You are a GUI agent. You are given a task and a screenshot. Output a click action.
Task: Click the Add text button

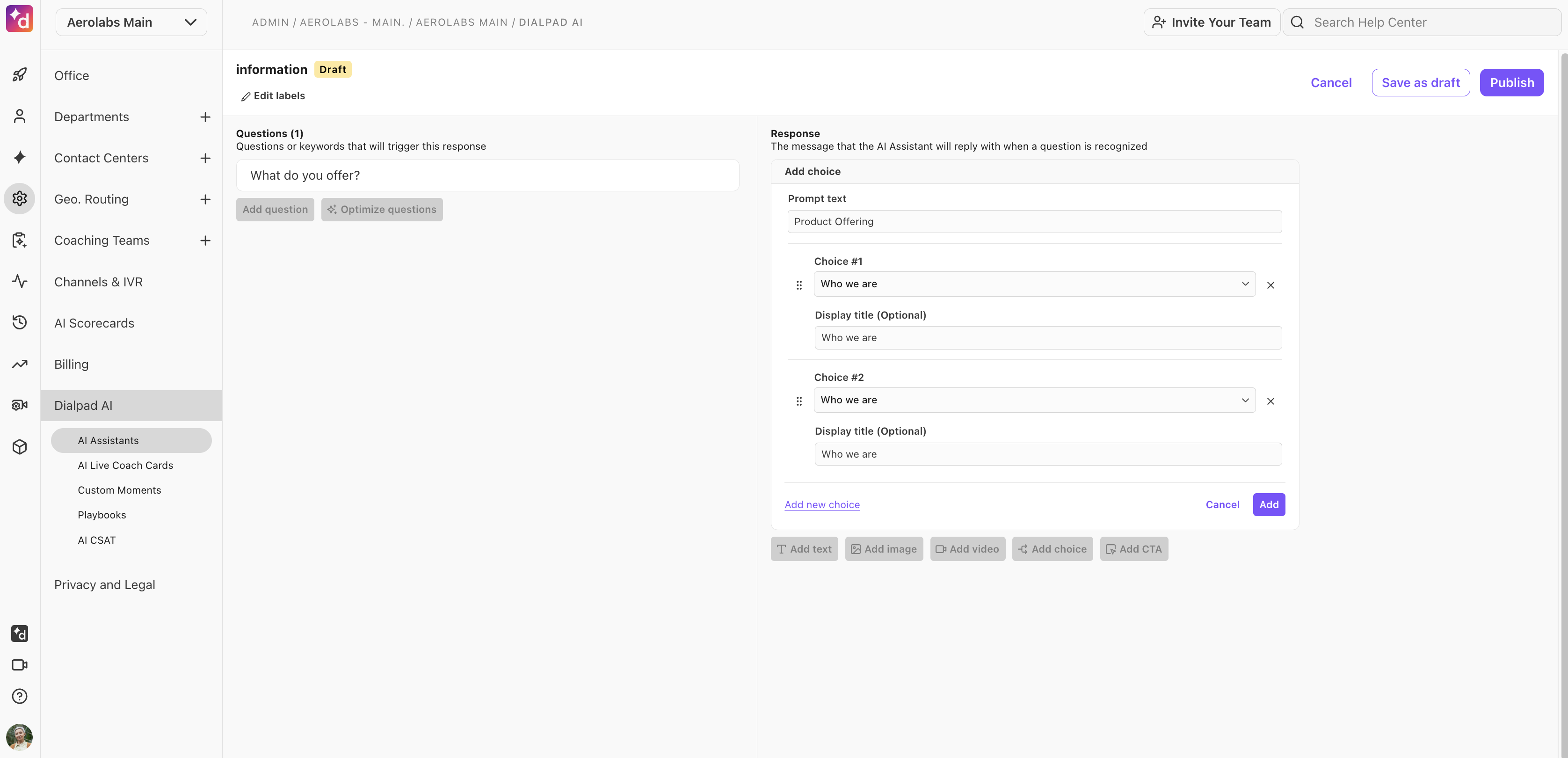click(x=804, y=549)
